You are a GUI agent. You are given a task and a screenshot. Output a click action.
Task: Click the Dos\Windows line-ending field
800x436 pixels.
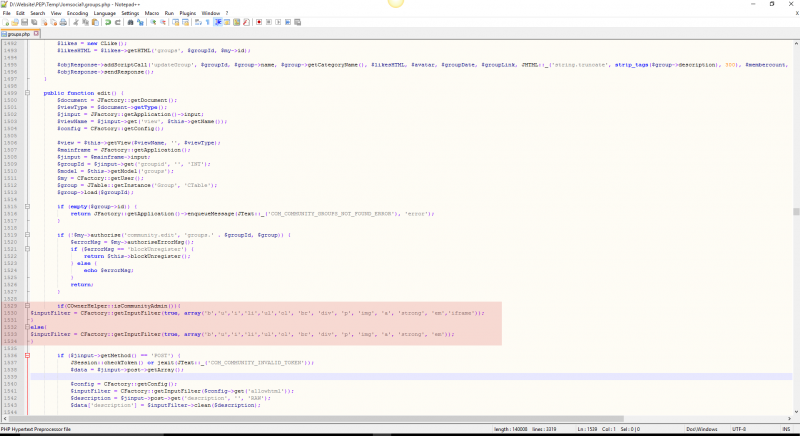click(x=702, y=429)
